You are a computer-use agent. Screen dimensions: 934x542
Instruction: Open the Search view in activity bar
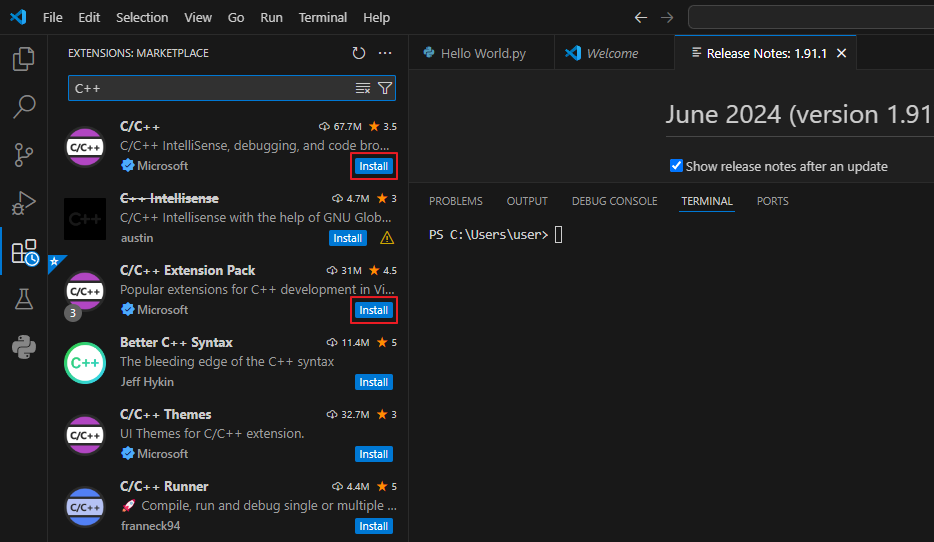click(x=24, y=107)
